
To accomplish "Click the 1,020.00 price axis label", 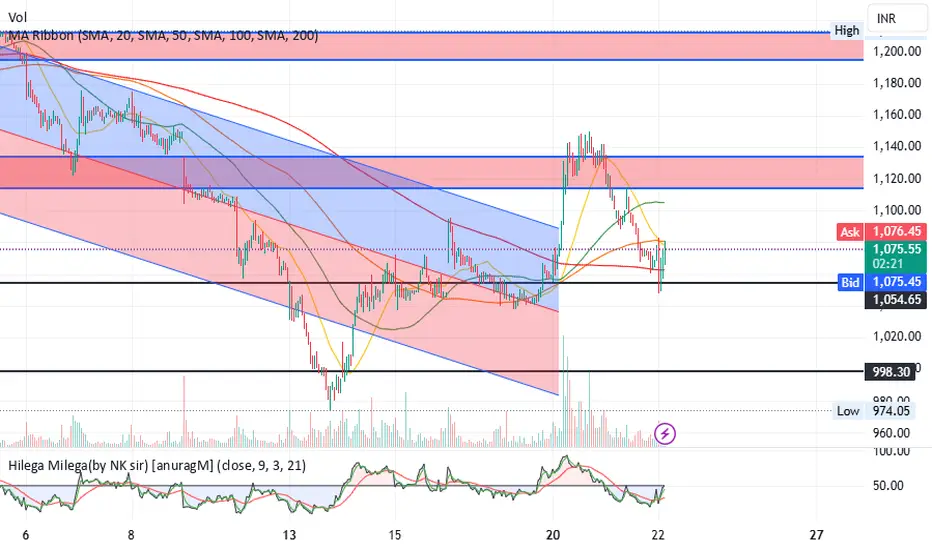I will click(896, 337).
